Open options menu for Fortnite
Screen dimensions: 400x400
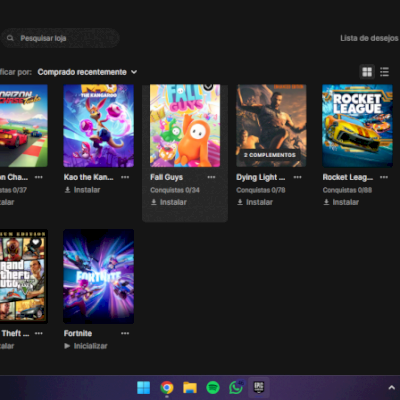pos(125,333)
